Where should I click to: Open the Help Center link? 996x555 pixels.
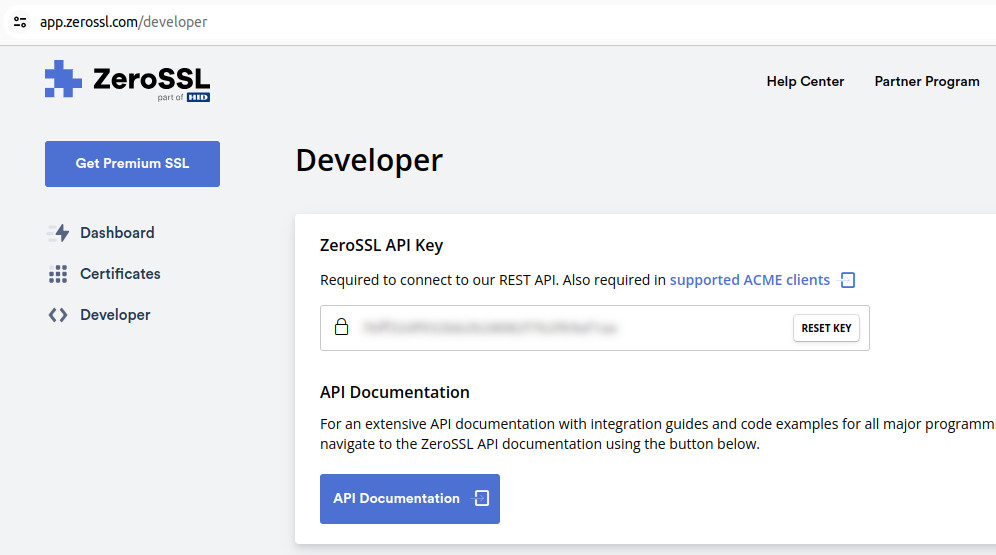point(805,81)
